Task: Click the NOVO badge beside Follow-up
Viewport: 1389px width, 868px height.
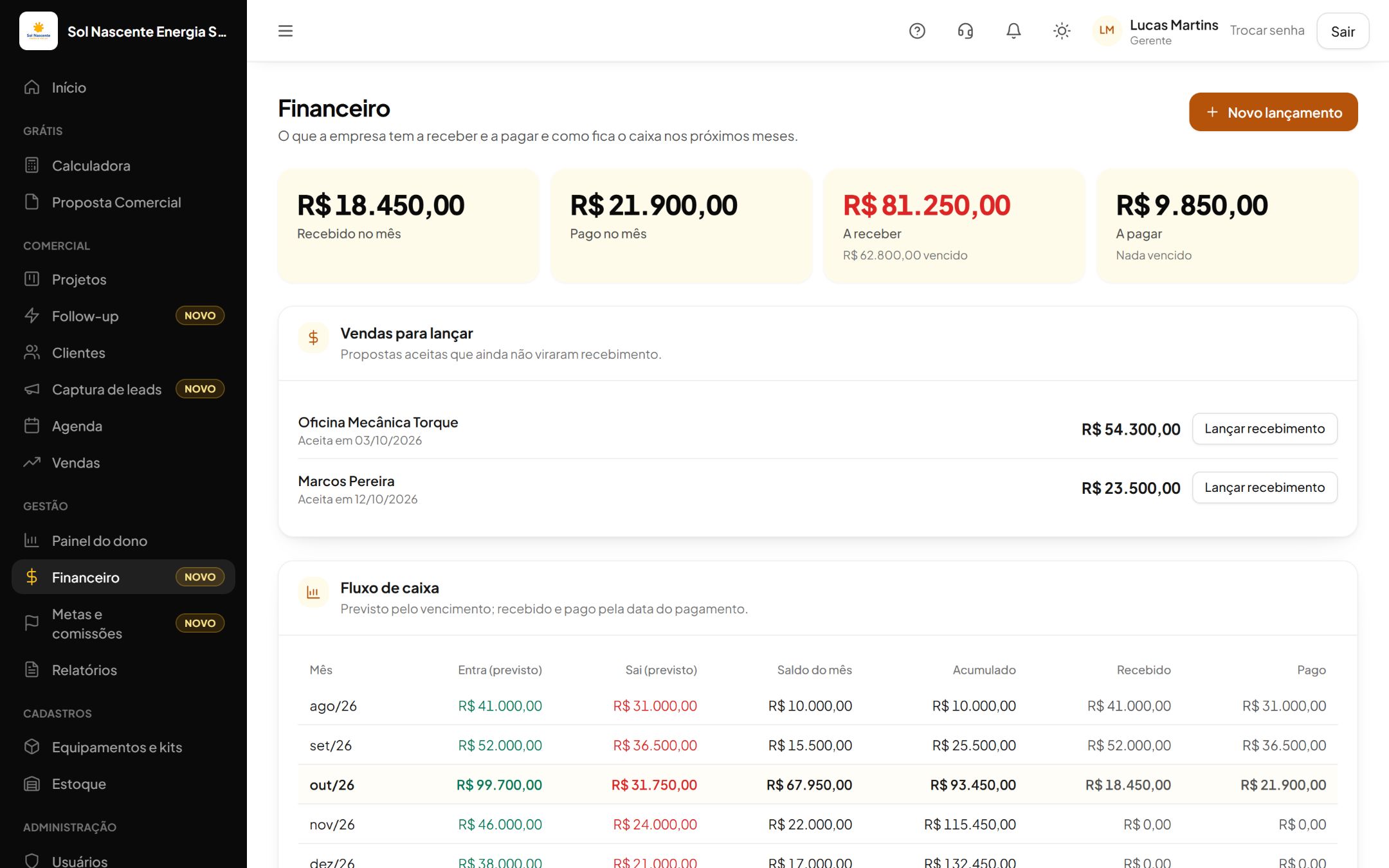Action: tap(200, 316)
